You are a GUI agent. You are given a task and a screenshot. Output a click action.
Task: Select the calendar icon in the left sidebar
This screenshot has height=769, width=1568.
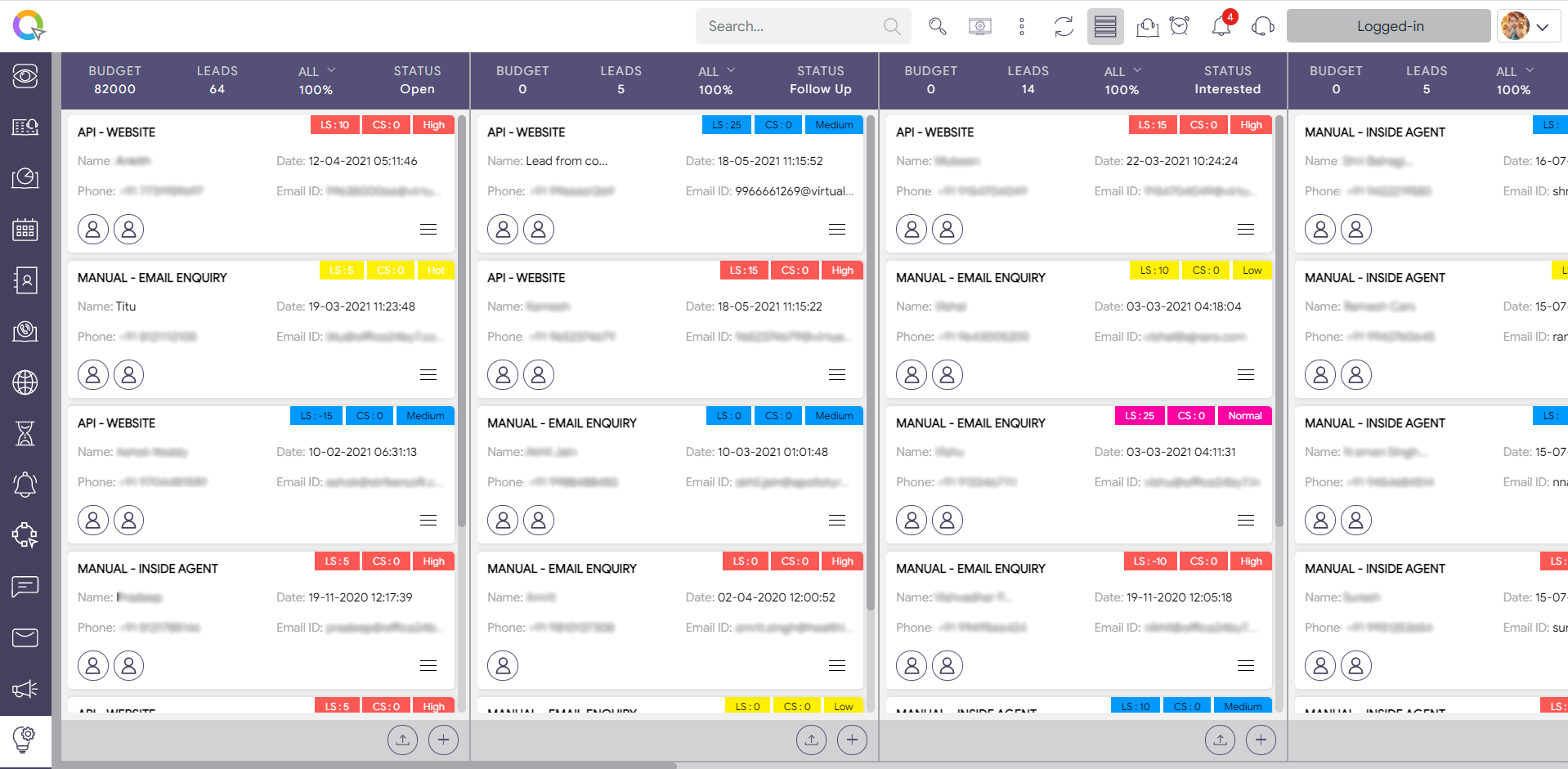pyautogui.click(x=25, y=230)
